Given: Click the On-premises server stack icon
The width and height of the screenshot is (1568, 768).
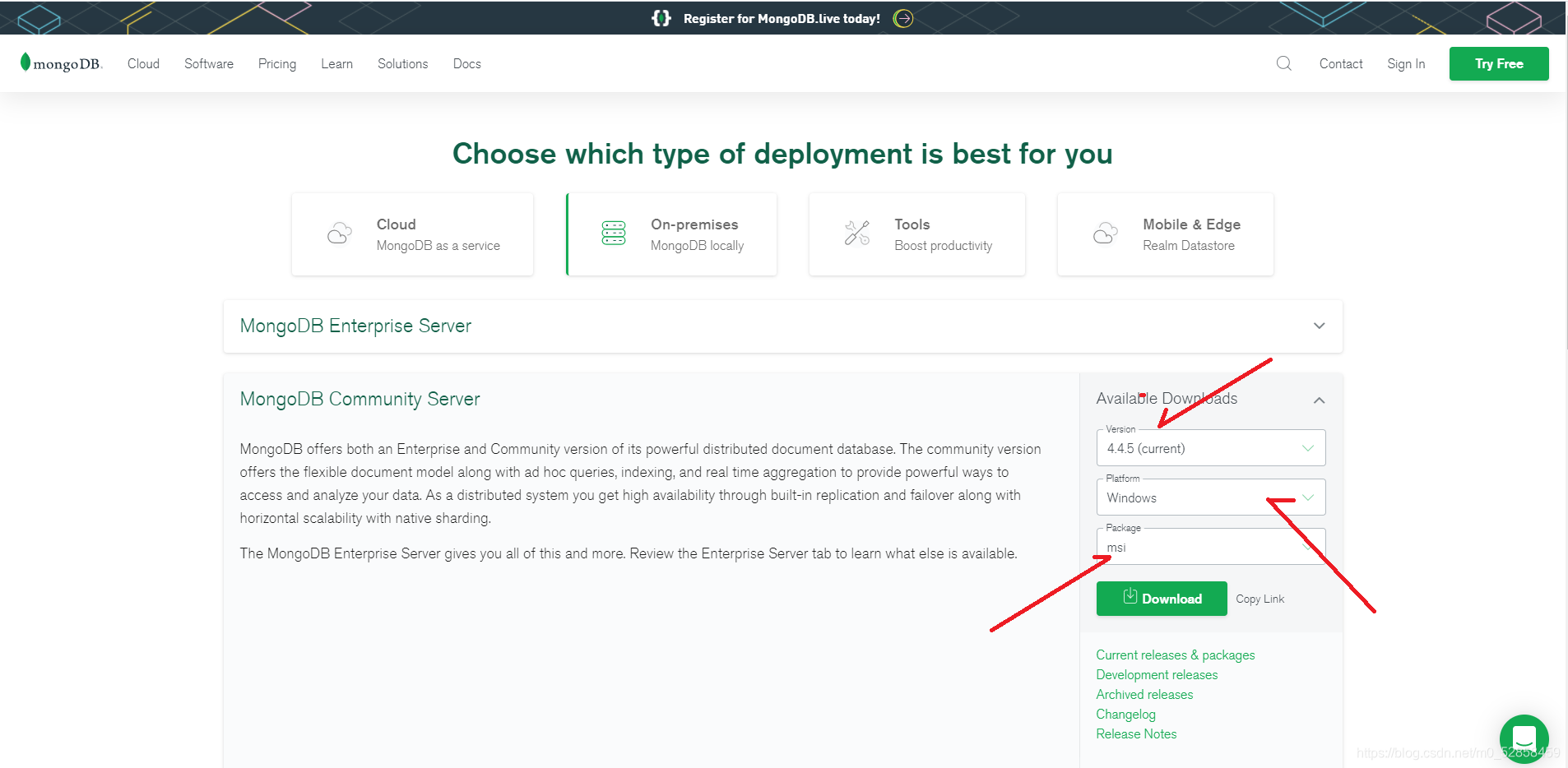Looking at the screenshot, I should click(x=614, y=234).
